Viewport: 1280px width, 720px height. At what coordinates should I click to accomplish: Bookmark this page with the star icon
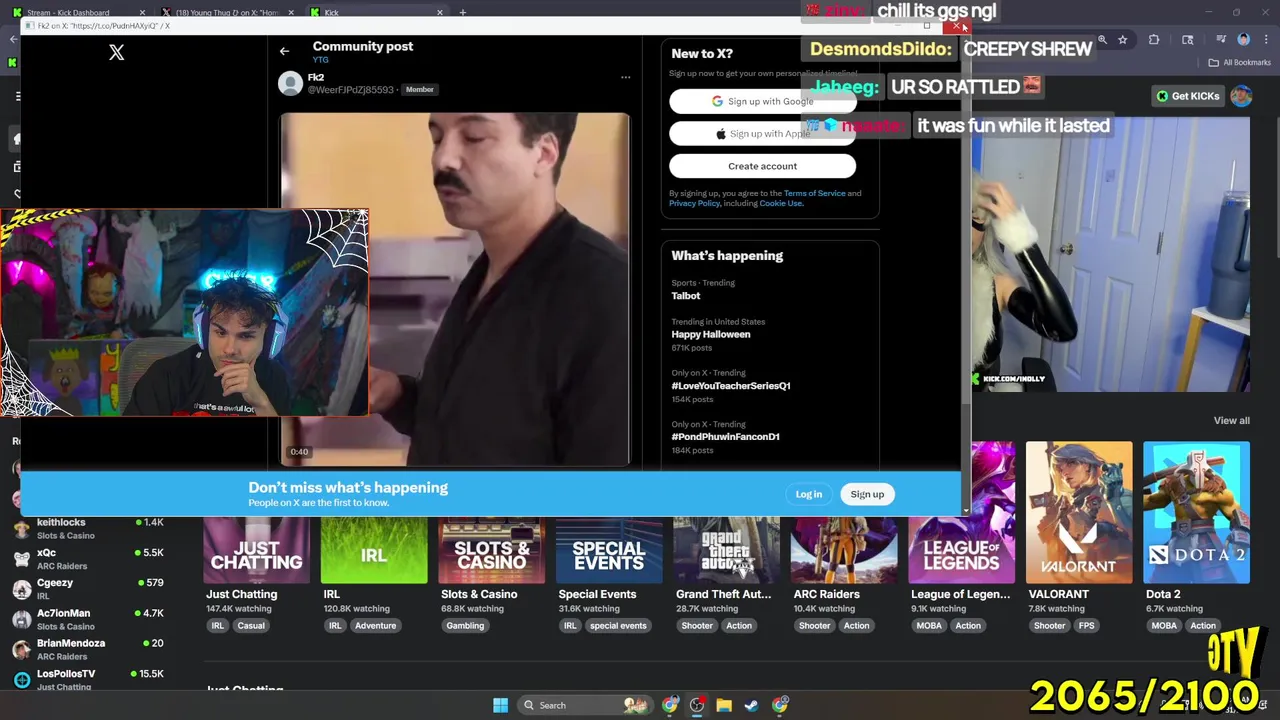click(1123, 40)
